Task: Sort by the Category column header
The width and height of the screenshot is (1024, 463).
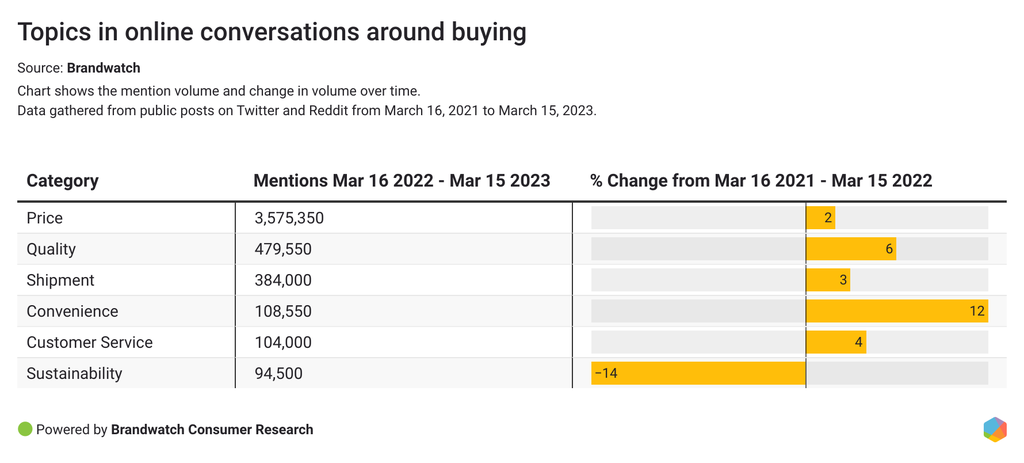Action: [62, 181]
